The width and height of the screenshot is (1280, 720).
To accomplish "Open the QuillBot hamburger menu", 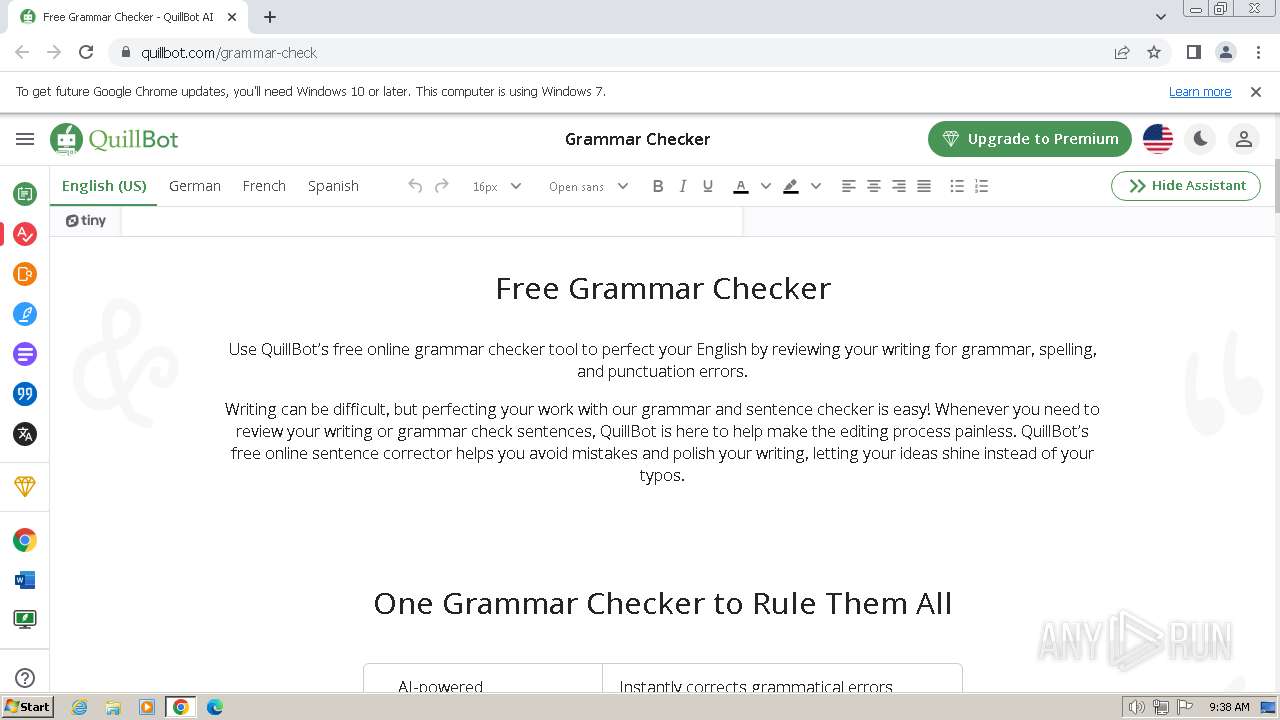I will coord(25,139).
